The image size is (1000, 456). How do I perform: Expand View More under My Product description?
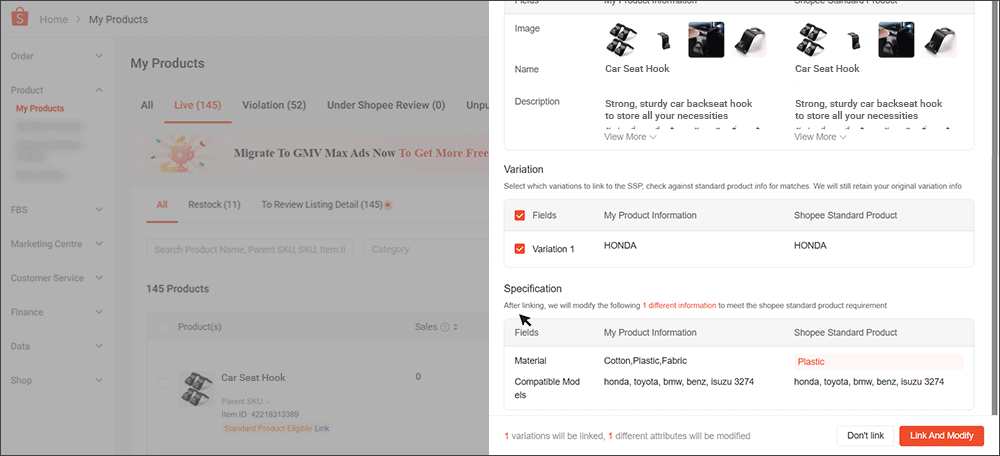coord(630,136)
